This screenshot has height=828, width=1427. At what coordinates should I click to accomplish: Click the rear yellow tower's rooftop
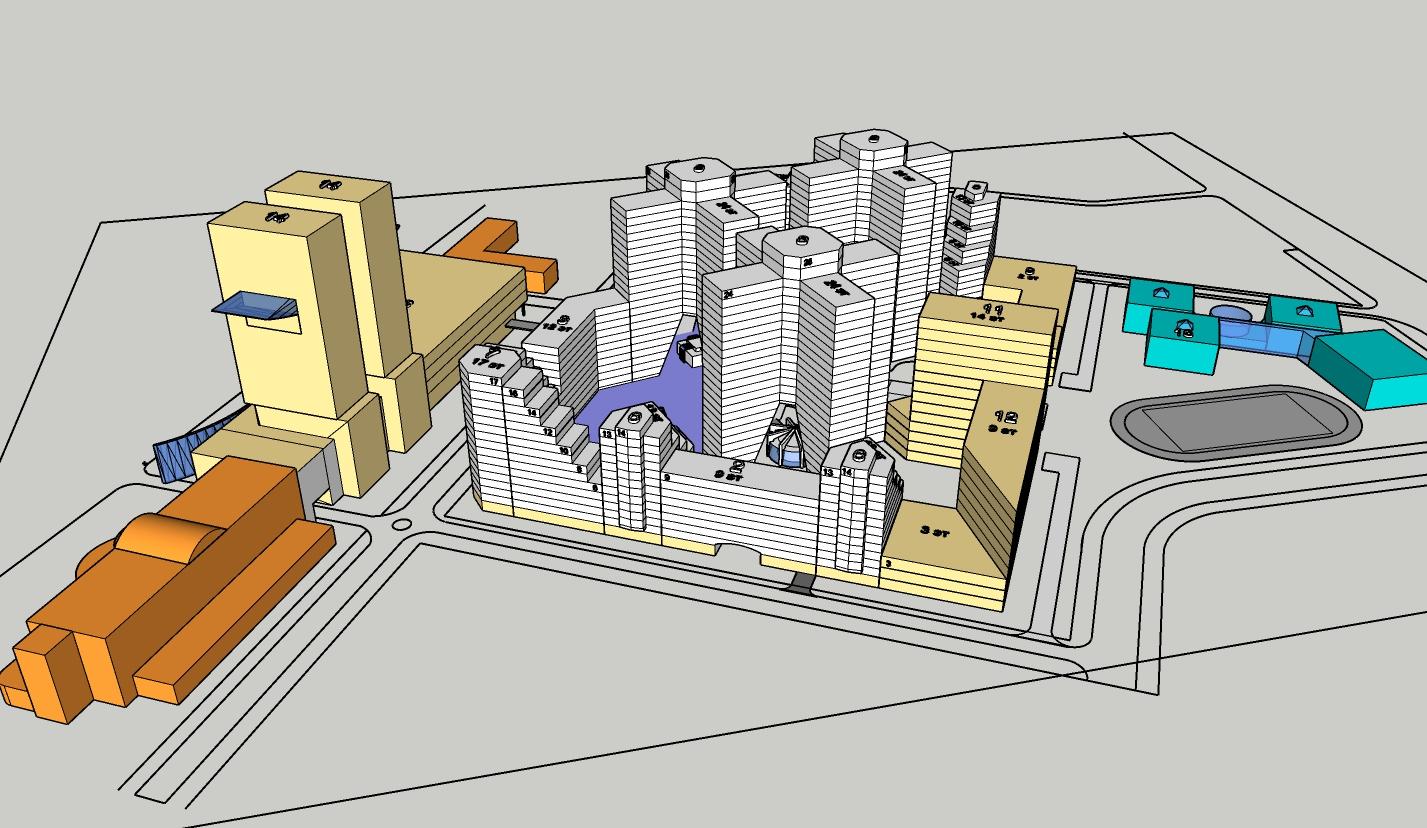[x=330, y=186]
